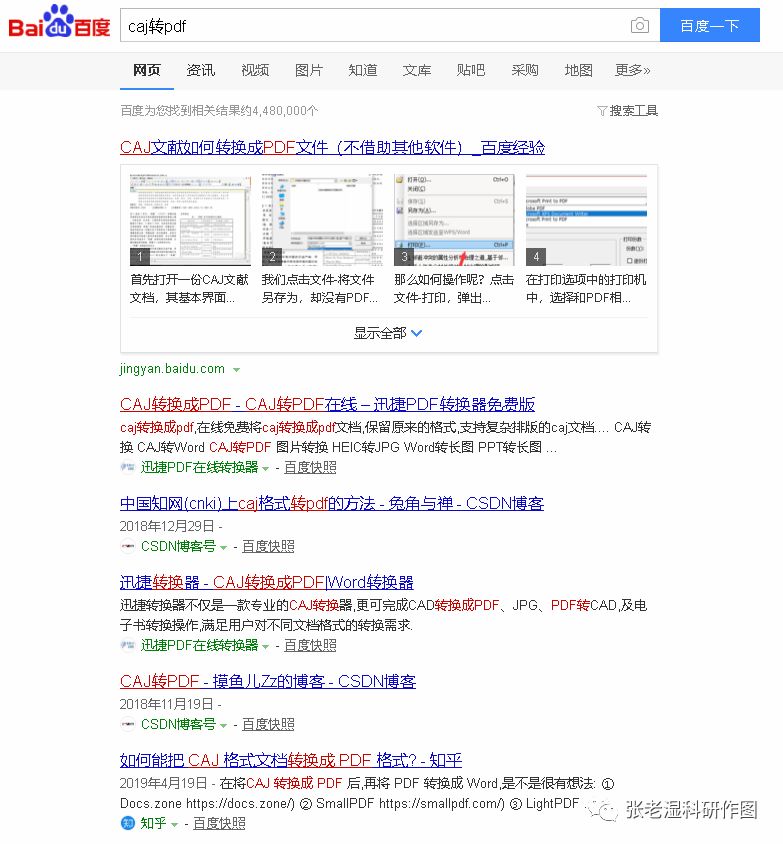
Task: Open the 采购 tab
Action: (525, 70)
